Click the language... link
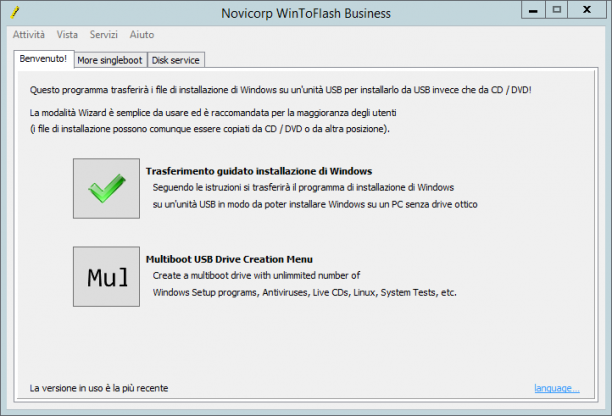Screen dimensions: 612x416 [x=557, y=388]
